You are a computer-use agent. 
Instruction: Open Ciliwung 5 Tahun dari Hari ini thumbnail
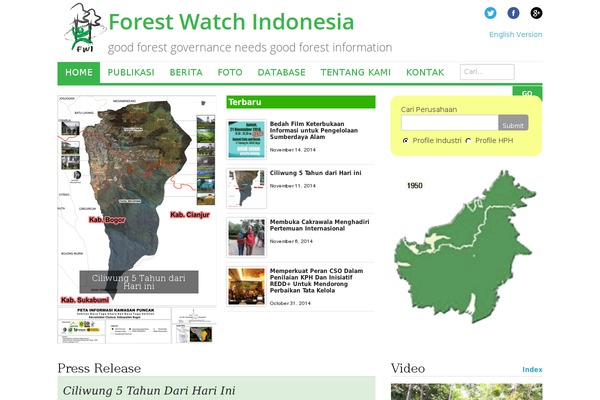point(246,188)
